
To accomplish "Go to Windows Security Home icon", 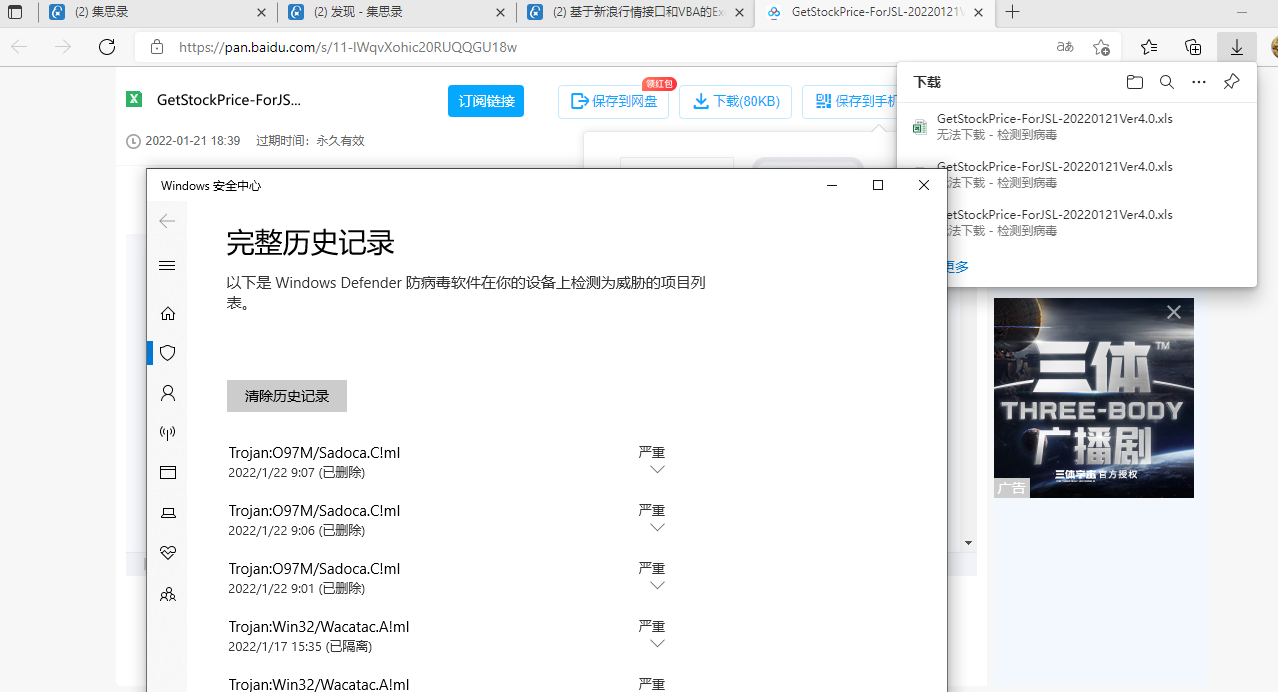I will [x=168, y=313].
